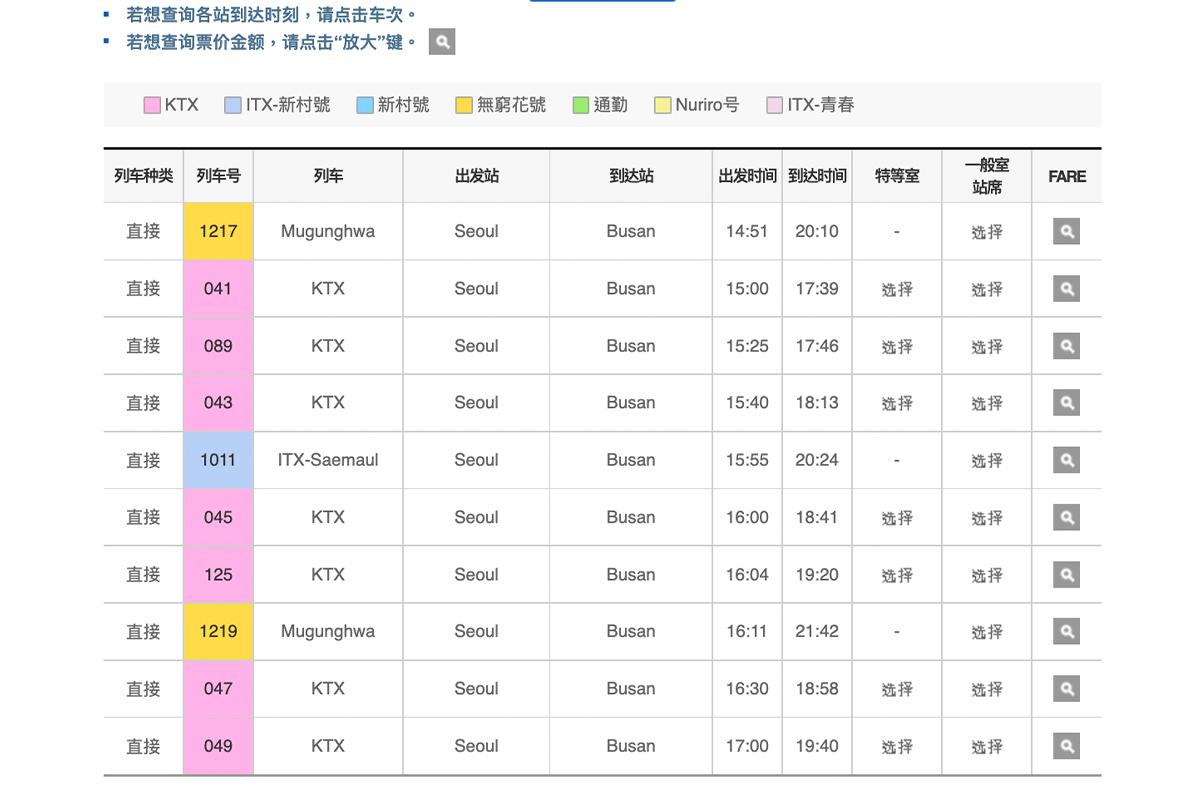Open fare details for Mugunghwa train 1217
The height and width of the screenshot is (800, 1200).
click(x=1067, y=232)
